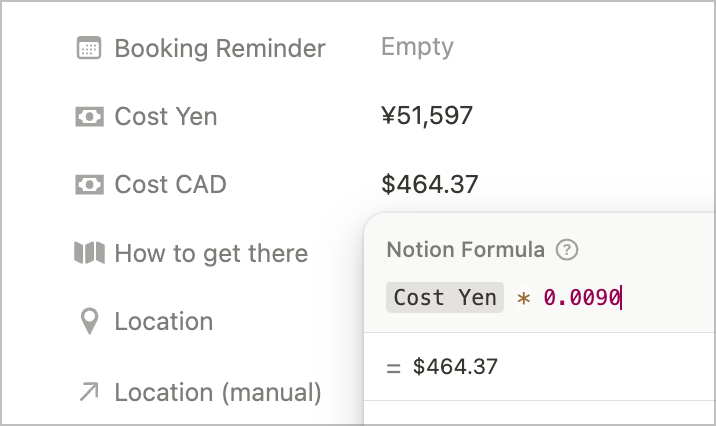Open the Cost Yen property label

(166, 116)
